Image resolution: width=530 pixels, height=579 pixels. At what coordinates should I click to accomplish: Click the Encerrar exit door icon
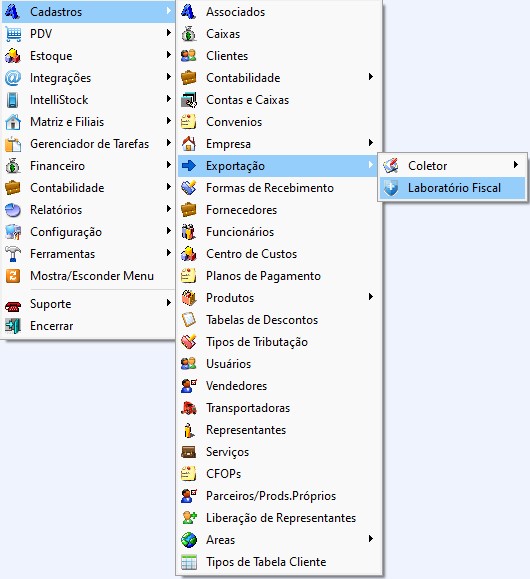13,326
